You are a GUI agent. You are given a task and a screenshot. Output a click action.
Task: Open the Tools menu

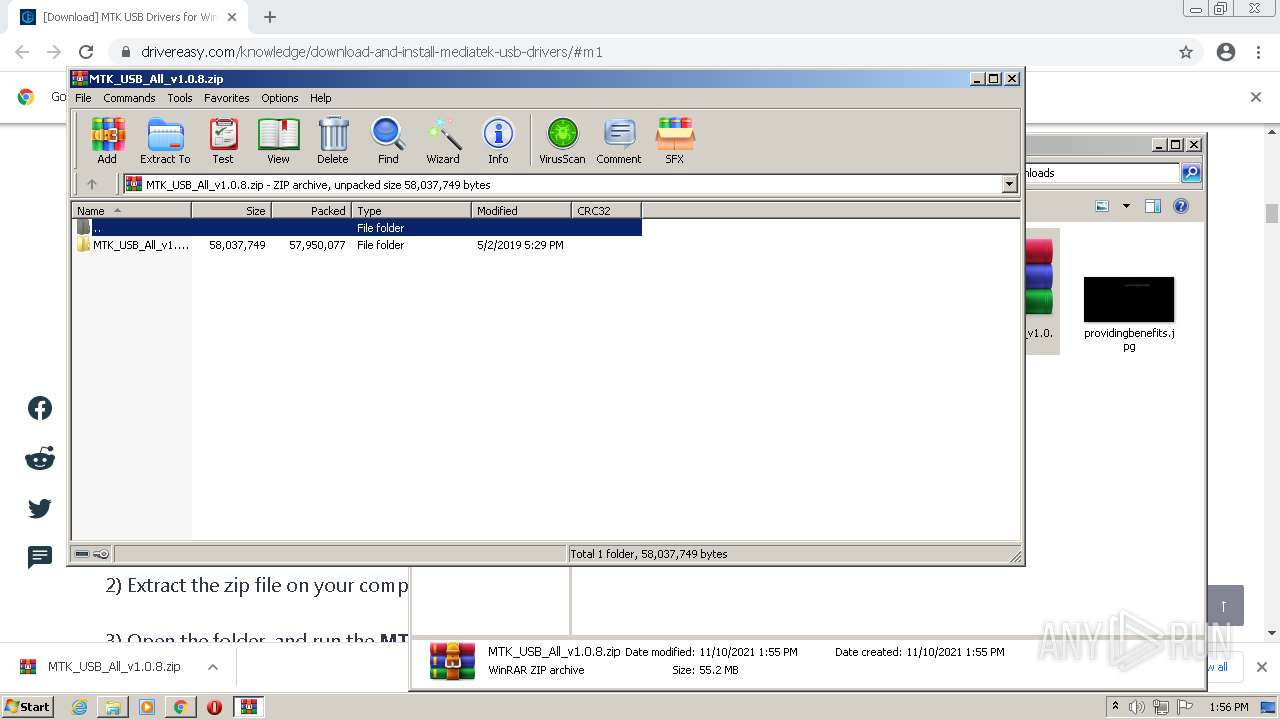(x=180, y=98)
